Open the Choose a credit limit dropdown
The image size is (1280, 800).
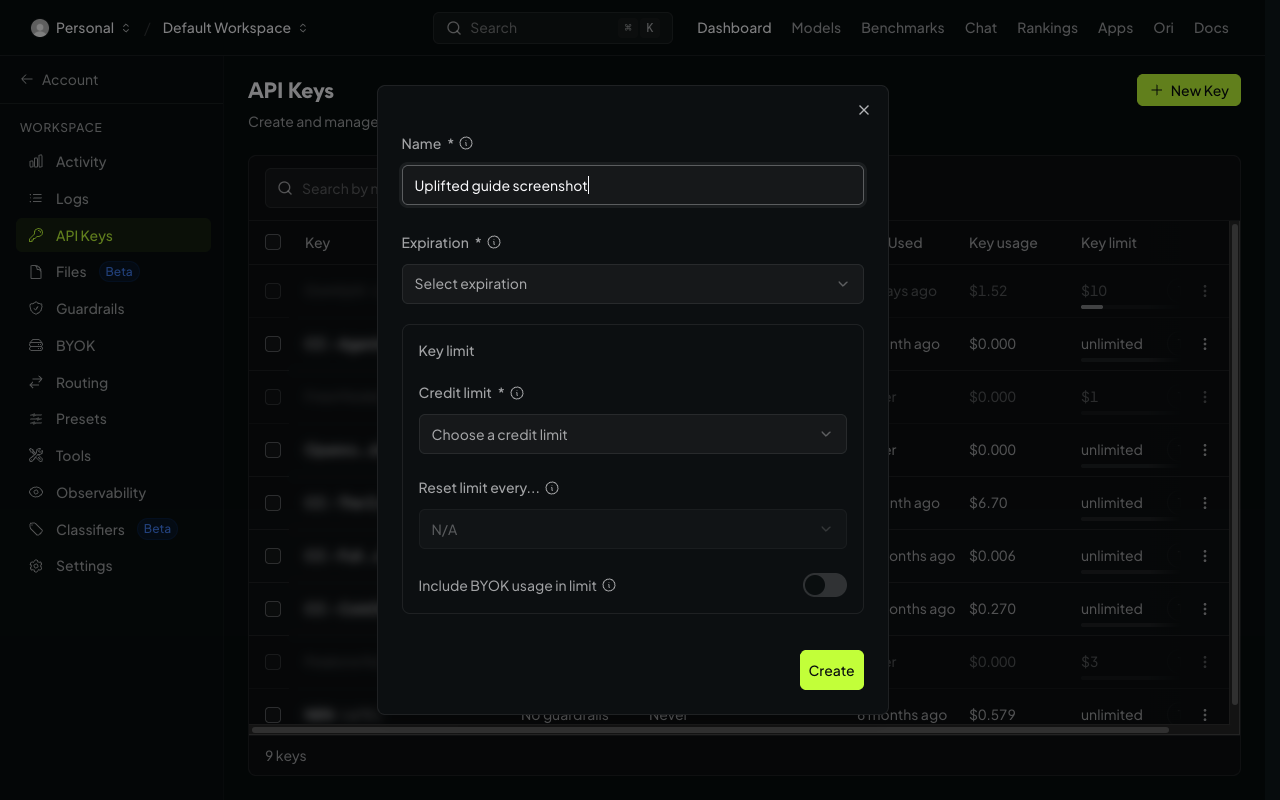pos(633,435)
